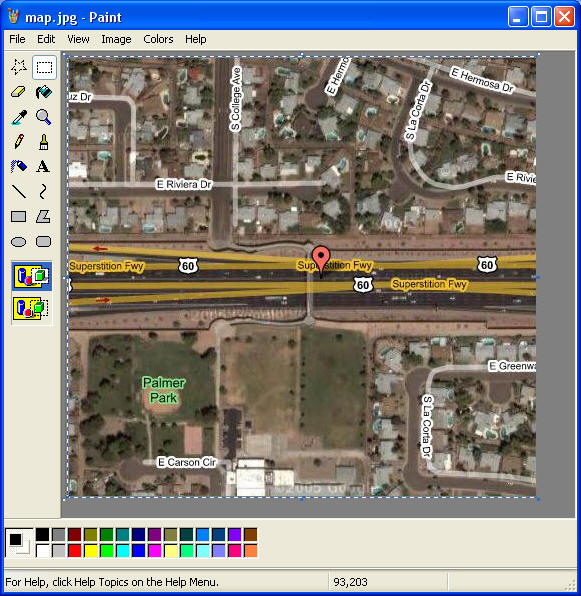The image size is (581, 596).
Task: Minimize the Paint window
Action: [518, 17]
